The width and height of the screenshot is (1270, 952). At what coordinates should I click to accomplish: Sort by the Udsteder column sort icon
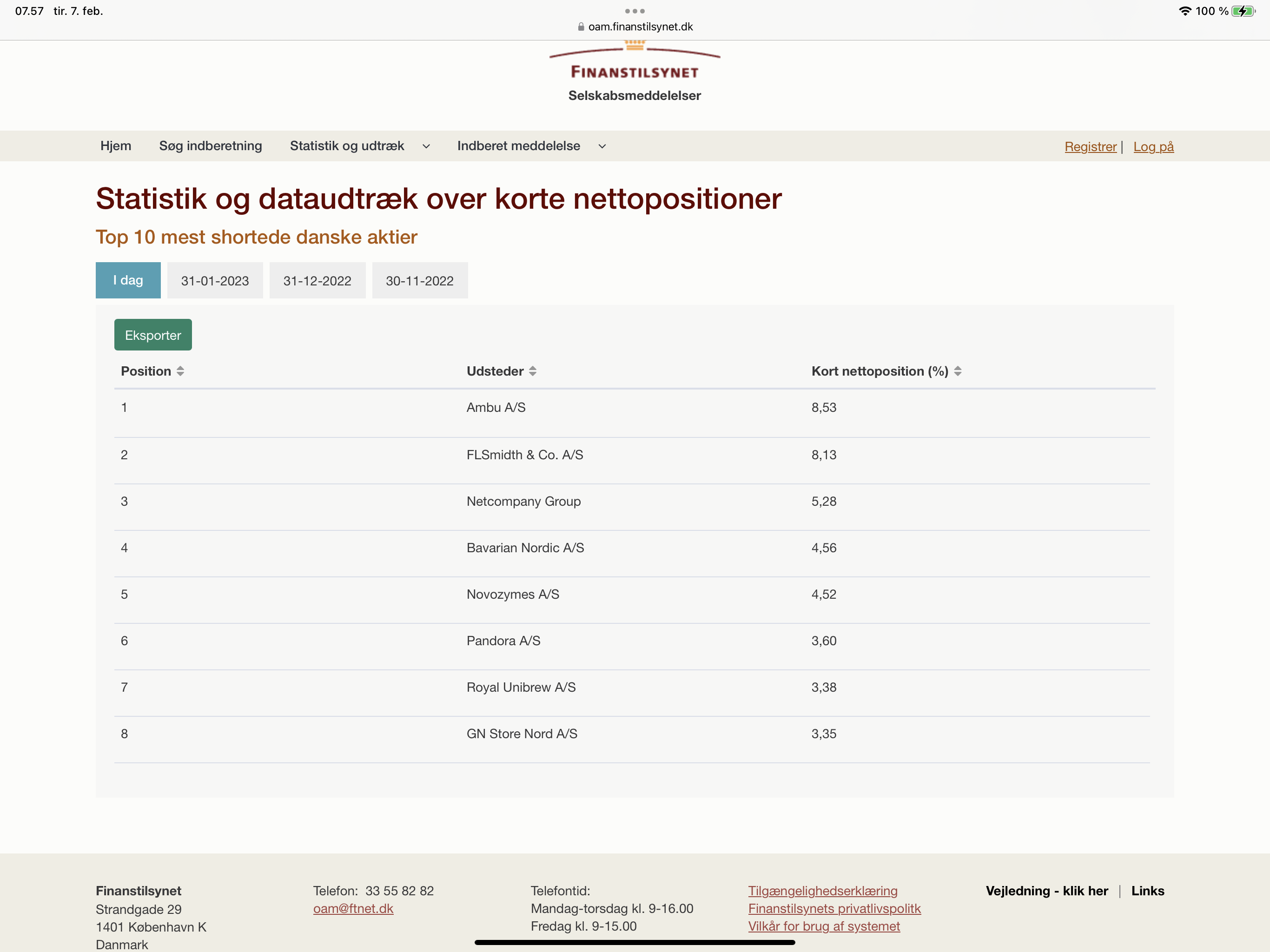pyautogui.click(x=533, y=371)
